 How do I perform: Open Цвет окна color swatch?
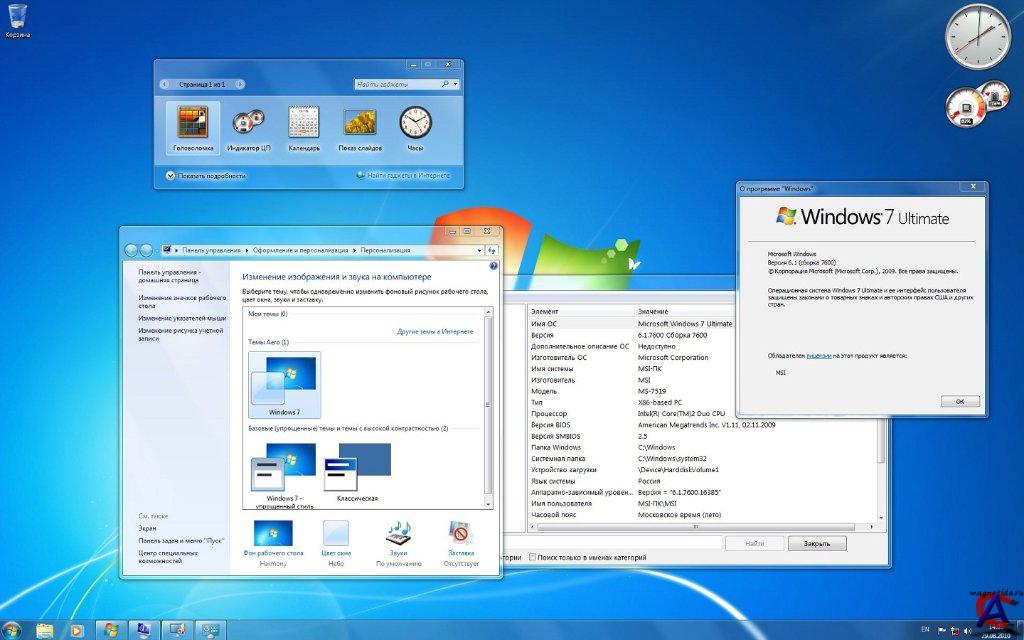pos(336,533)
